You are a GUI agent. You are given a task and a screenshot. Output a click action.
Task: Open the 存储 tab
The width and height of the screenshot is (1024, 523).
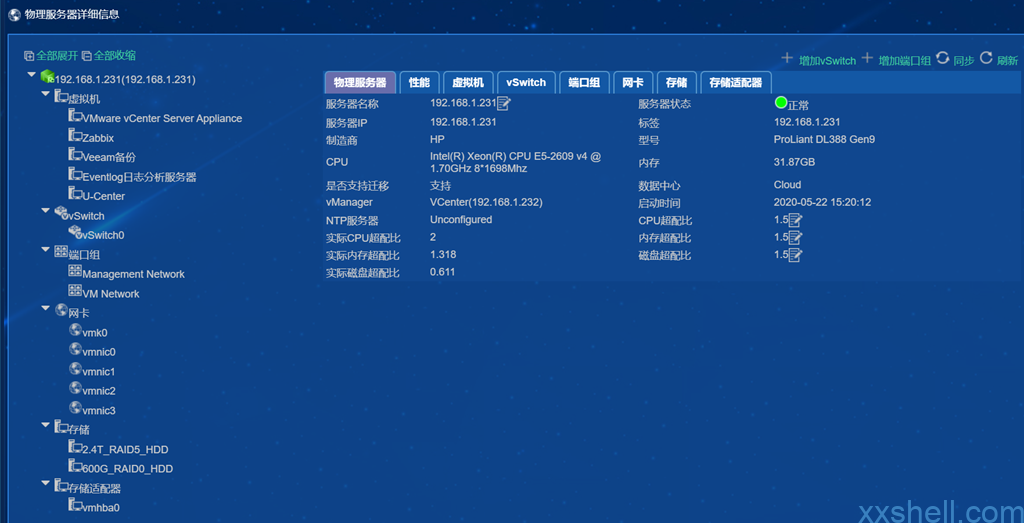677,83
